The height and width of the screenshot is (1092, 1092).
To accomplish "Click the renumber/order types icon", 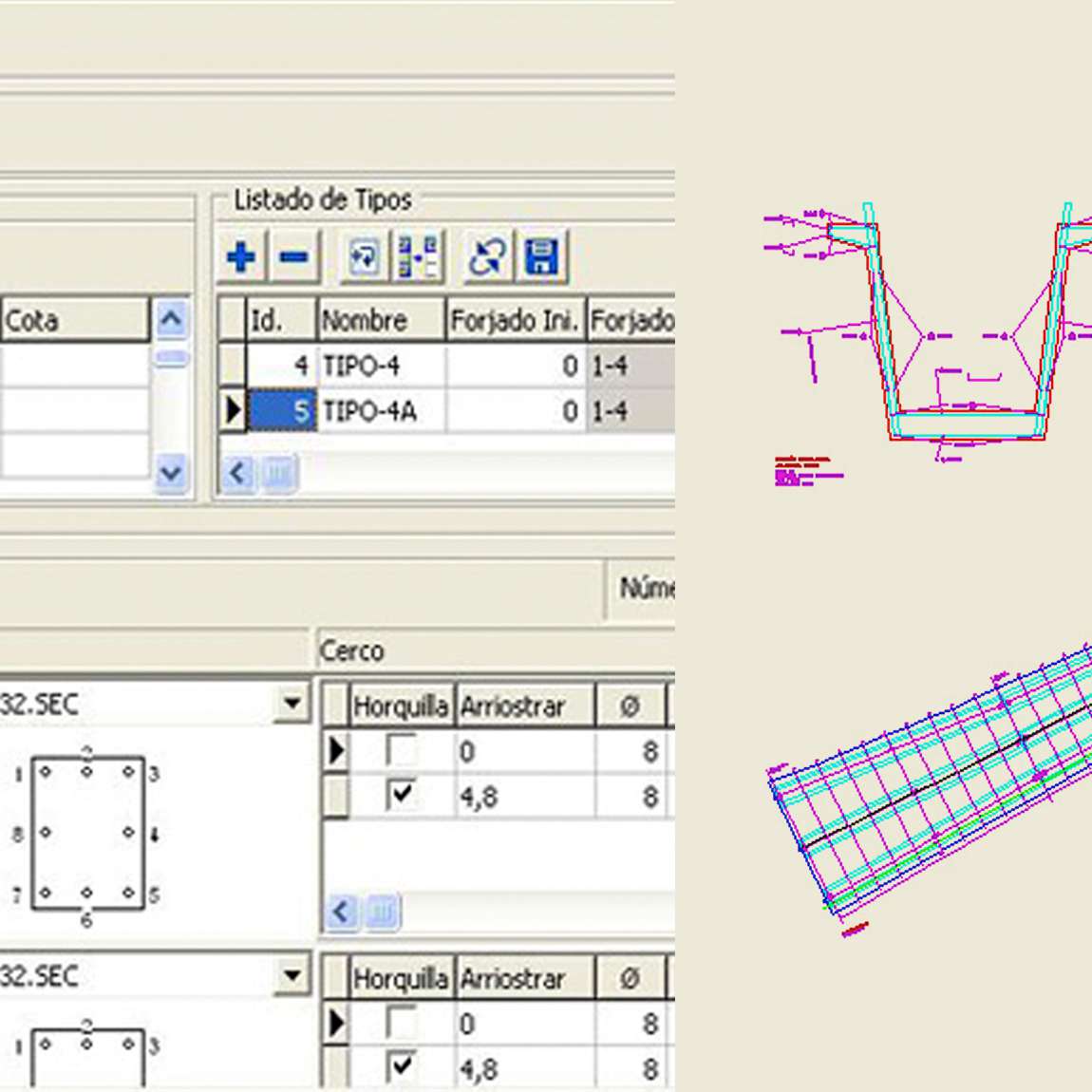I will [417, 257].
